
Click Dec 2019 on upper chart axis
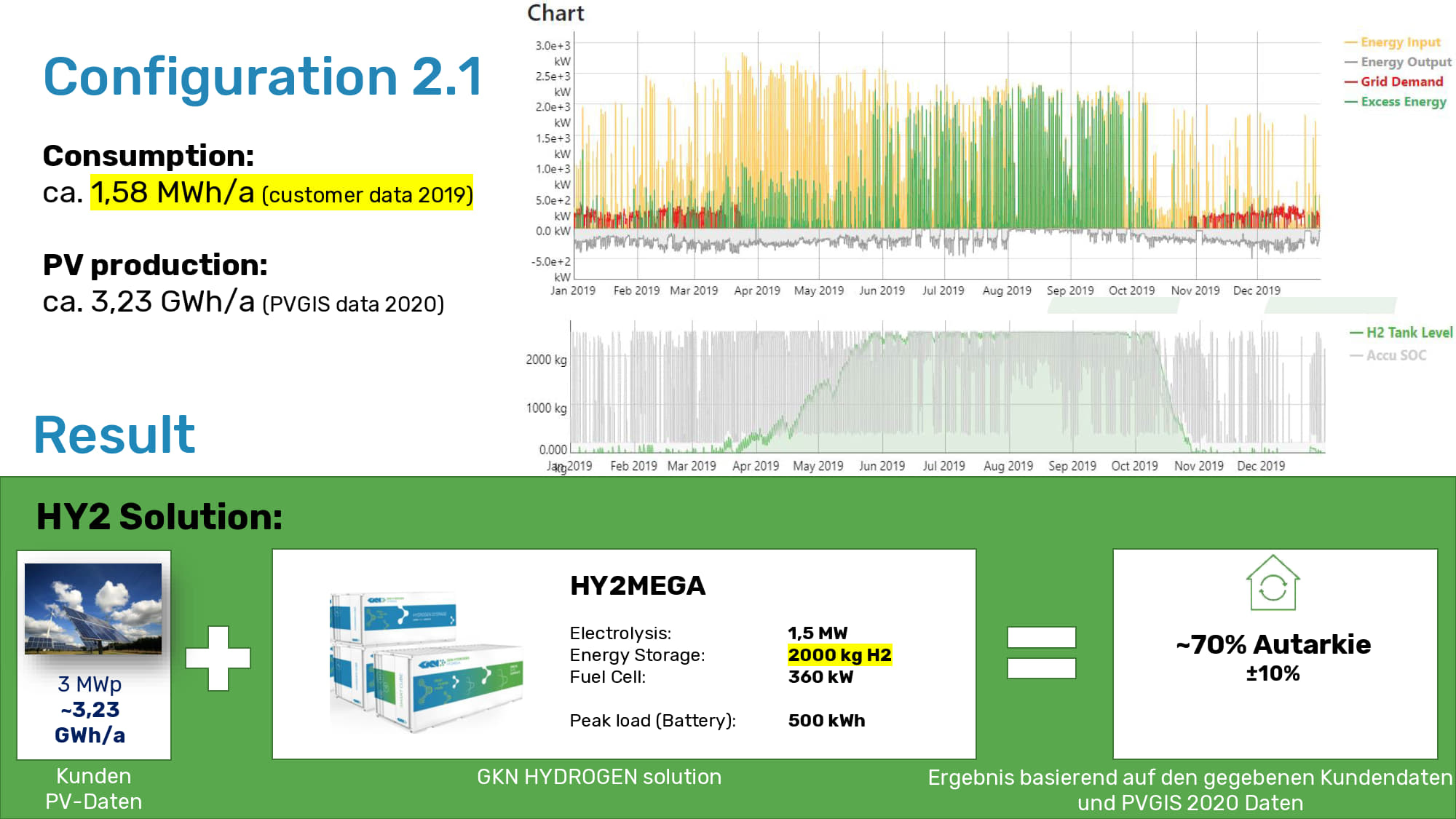tap(1257, 290)
